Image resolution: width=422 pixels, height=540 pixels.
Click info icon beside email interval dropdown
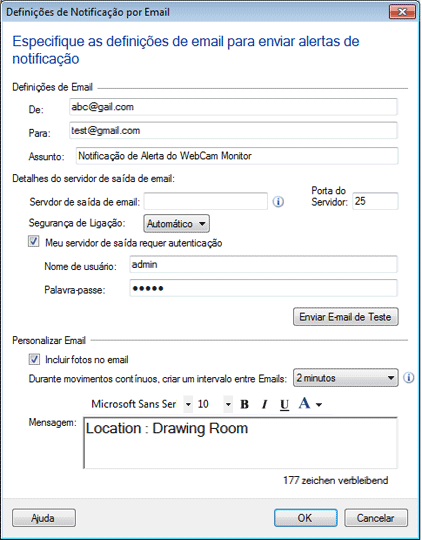409,378
